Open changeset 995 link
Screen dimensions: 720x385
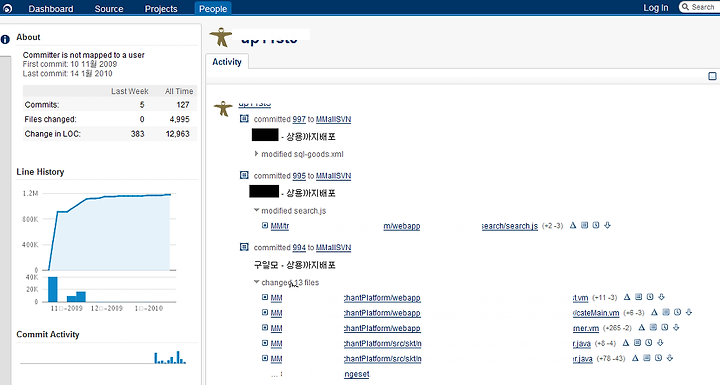pyautogui.click(x=299, y=176)
